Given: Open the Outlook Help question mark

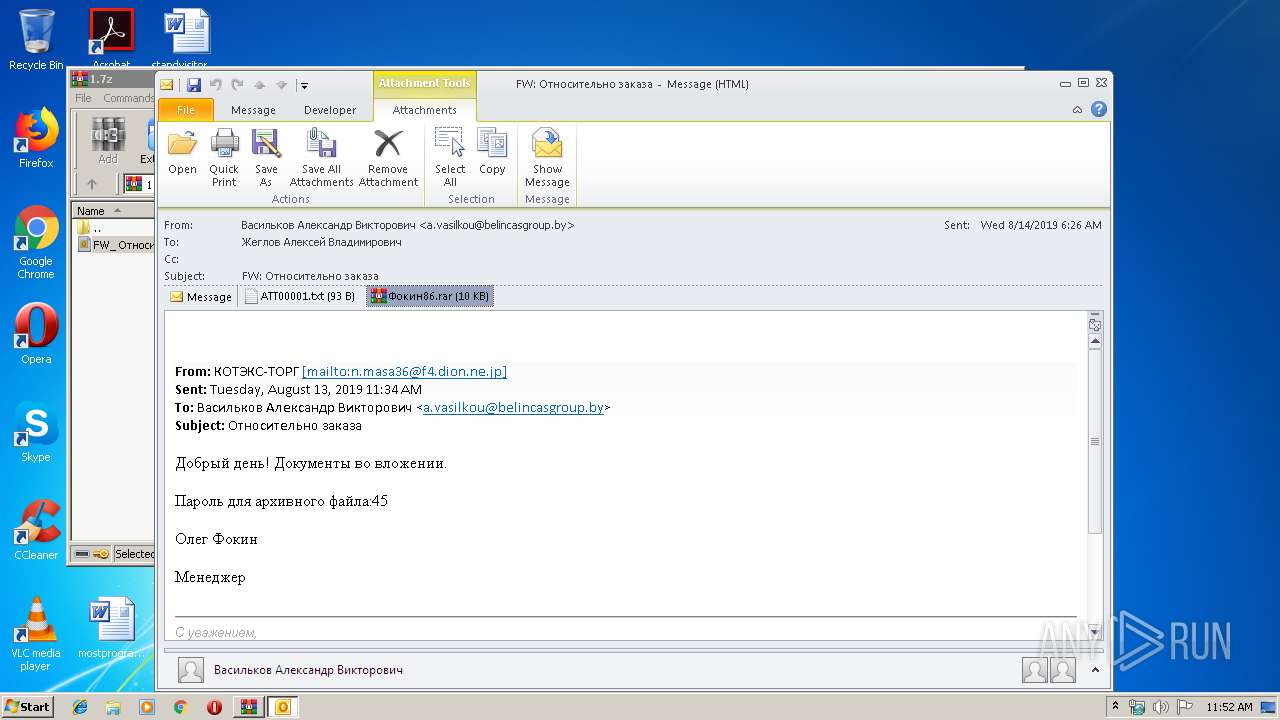Looking at the screenshot, I should click(x=1099, y=110).
